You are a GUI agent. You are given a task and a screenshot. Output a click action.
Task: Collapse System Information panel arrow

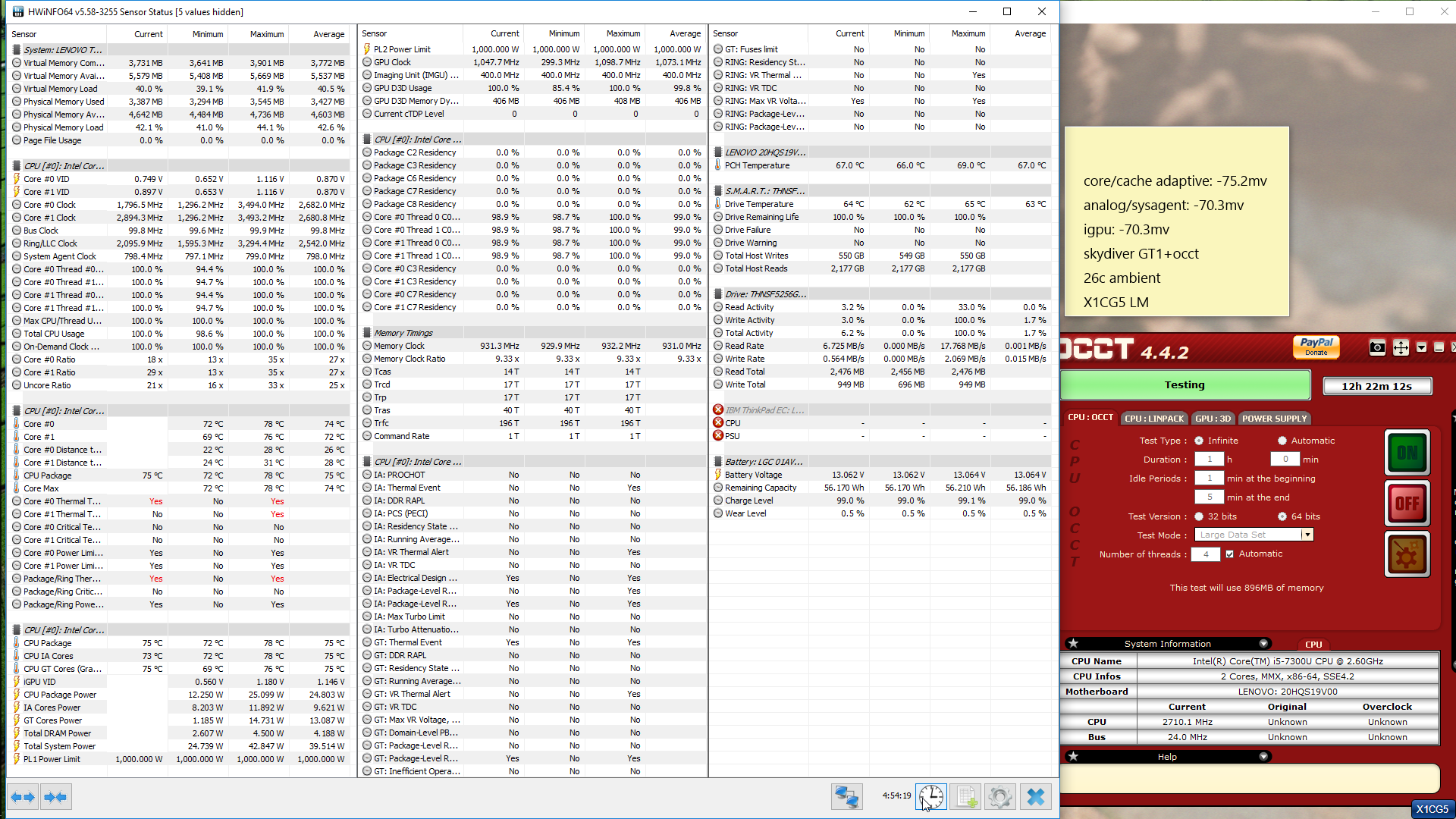coord(1263,644)
